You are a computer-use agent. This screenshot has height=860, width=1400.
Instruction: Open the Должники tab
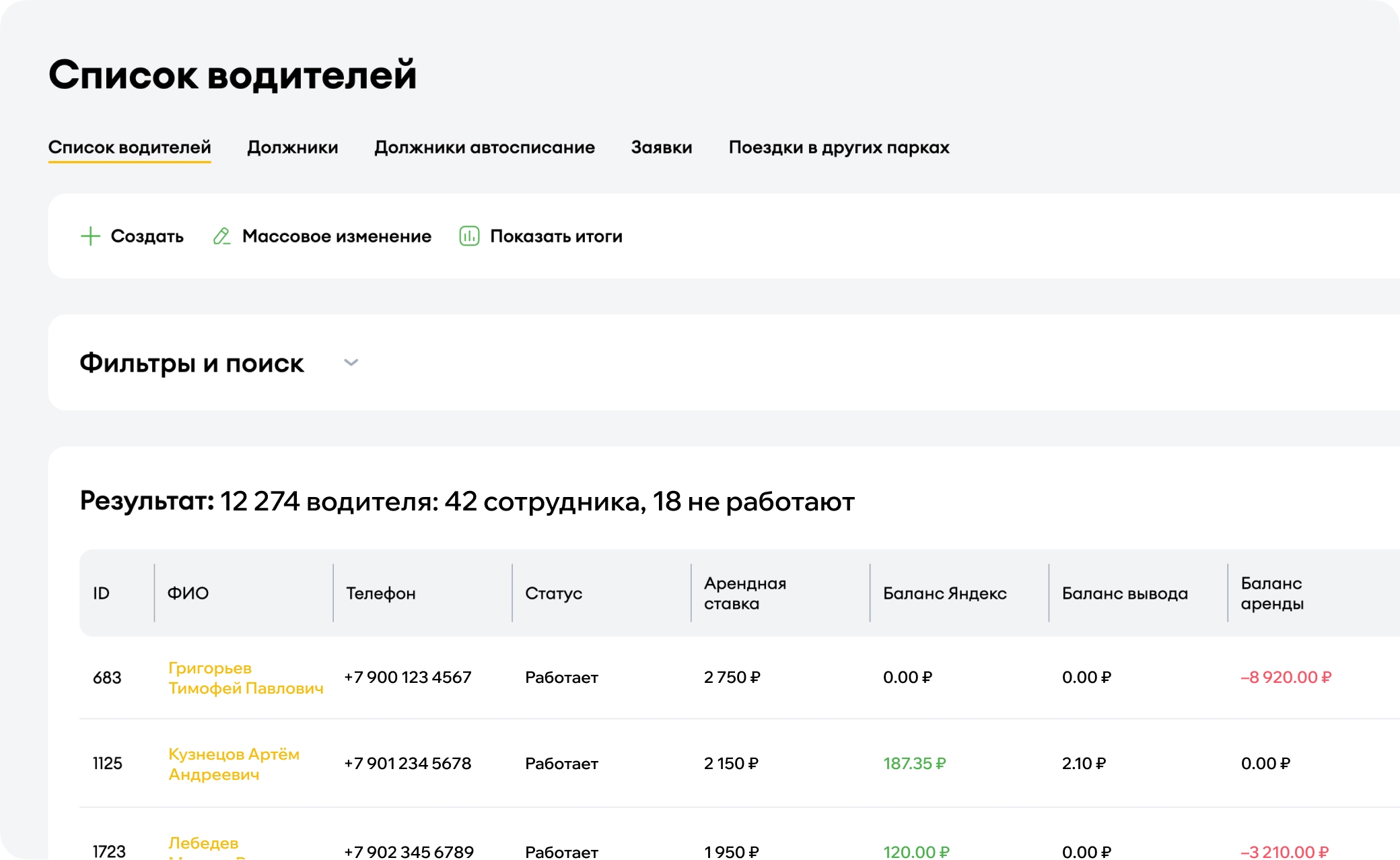[x=292, y=147]
